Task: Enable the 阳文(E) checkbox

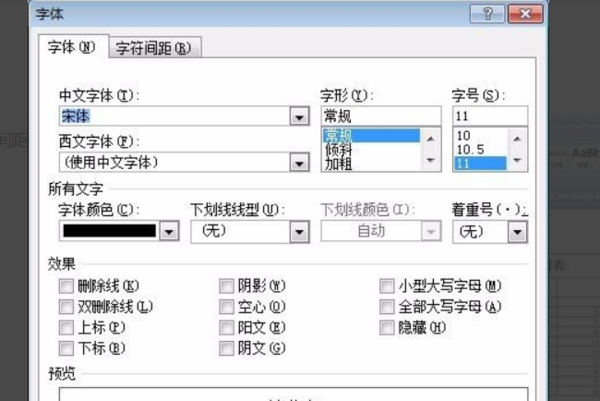Action: point(227,328)
